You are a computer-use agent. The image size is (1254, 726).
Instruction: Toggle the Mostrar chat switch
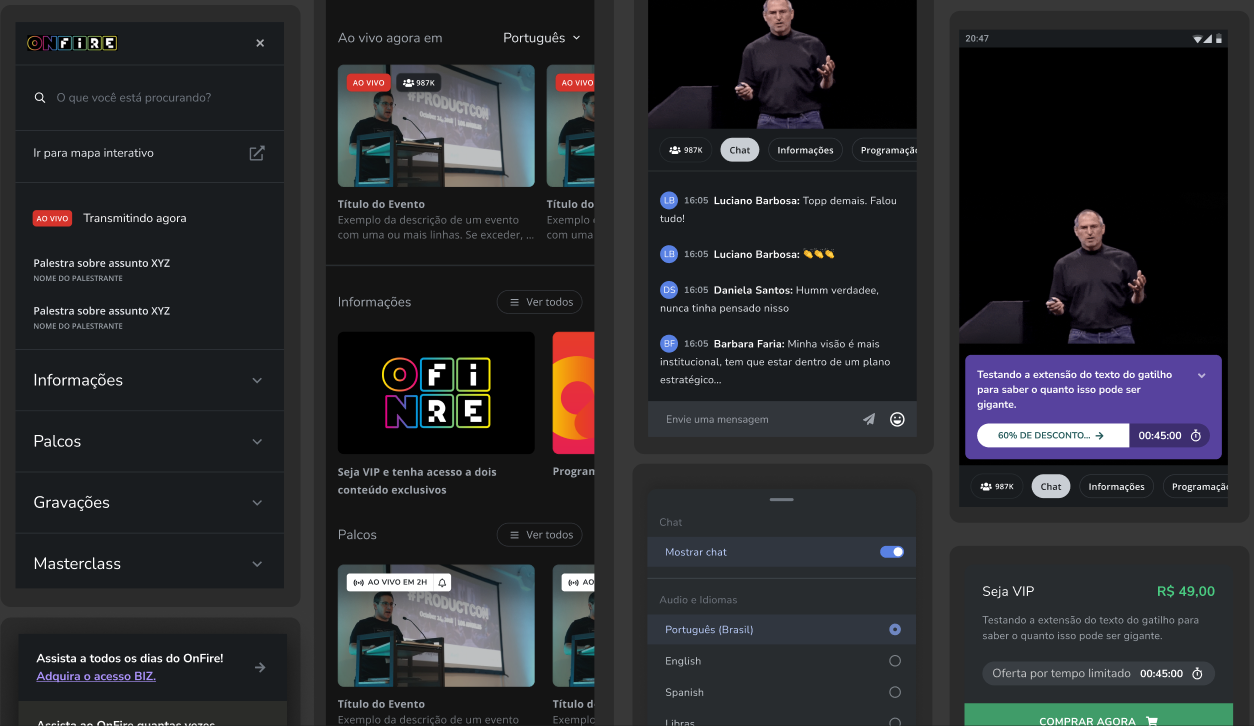tap(892, 552)
